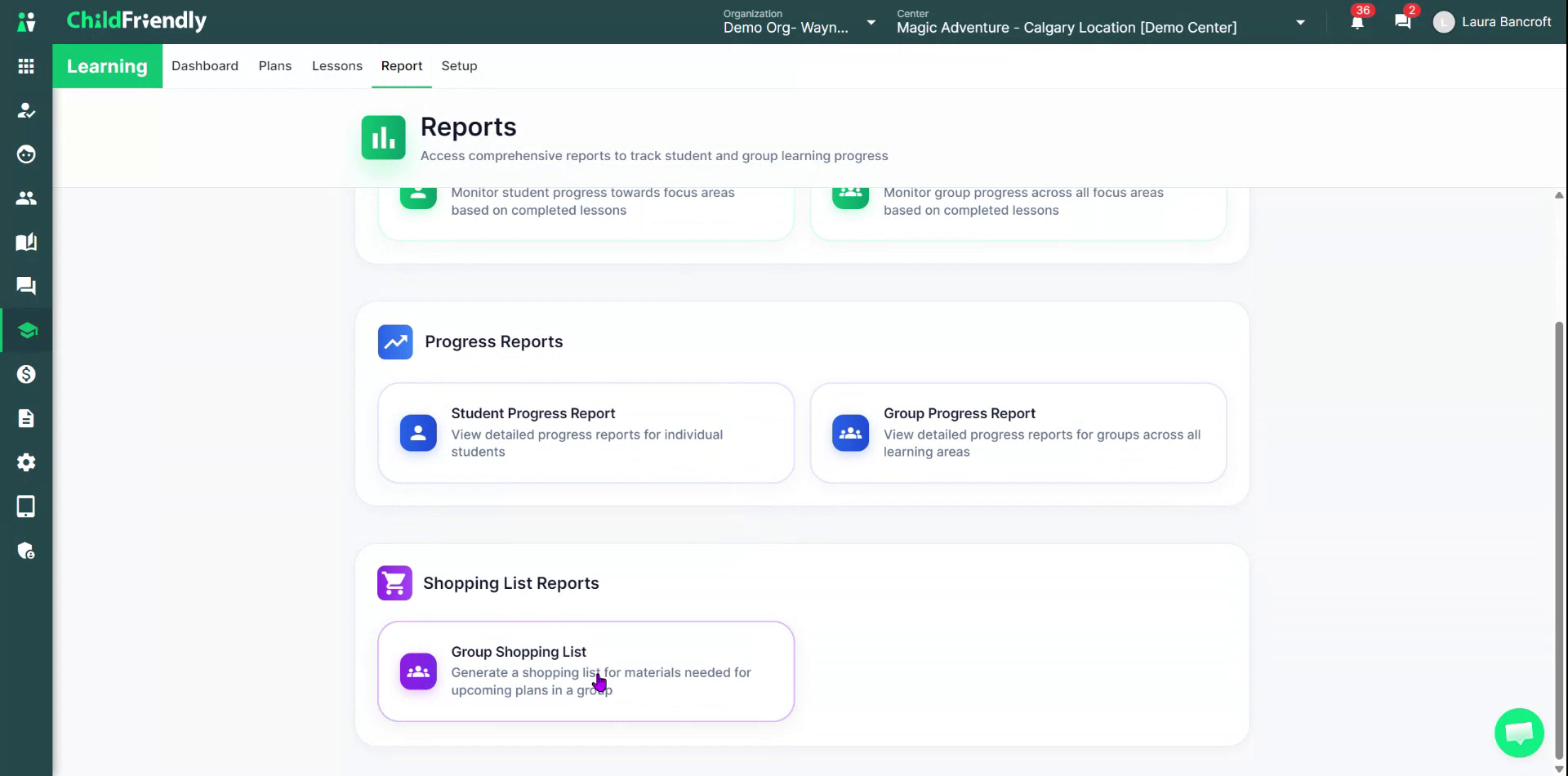This screenshot has height=776, width=1568.
Task: Click 'View detailed progress reports for individual students'
Action: [587, 443]
